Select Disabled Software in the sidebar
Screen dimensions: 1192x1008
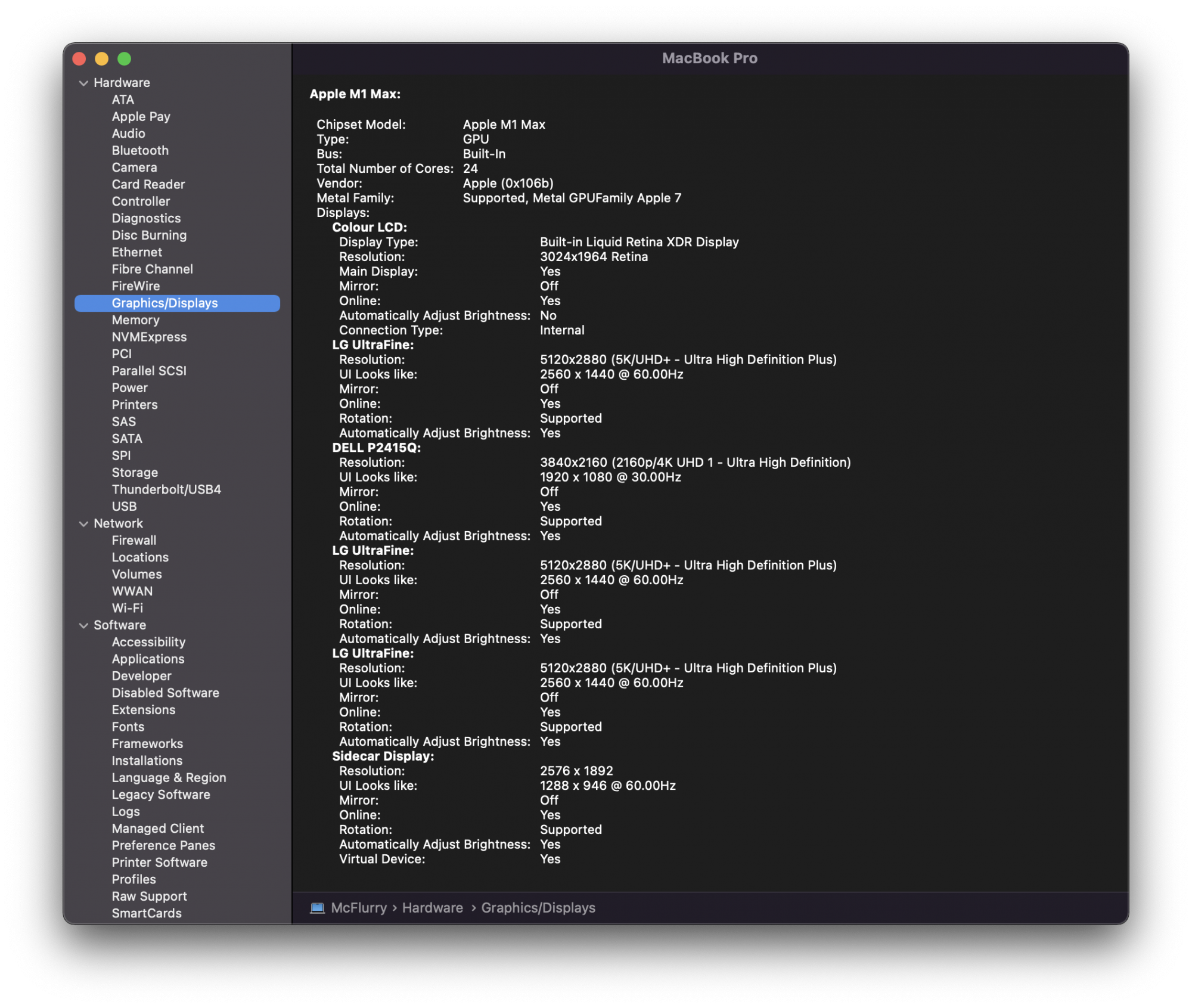(166, 693)
